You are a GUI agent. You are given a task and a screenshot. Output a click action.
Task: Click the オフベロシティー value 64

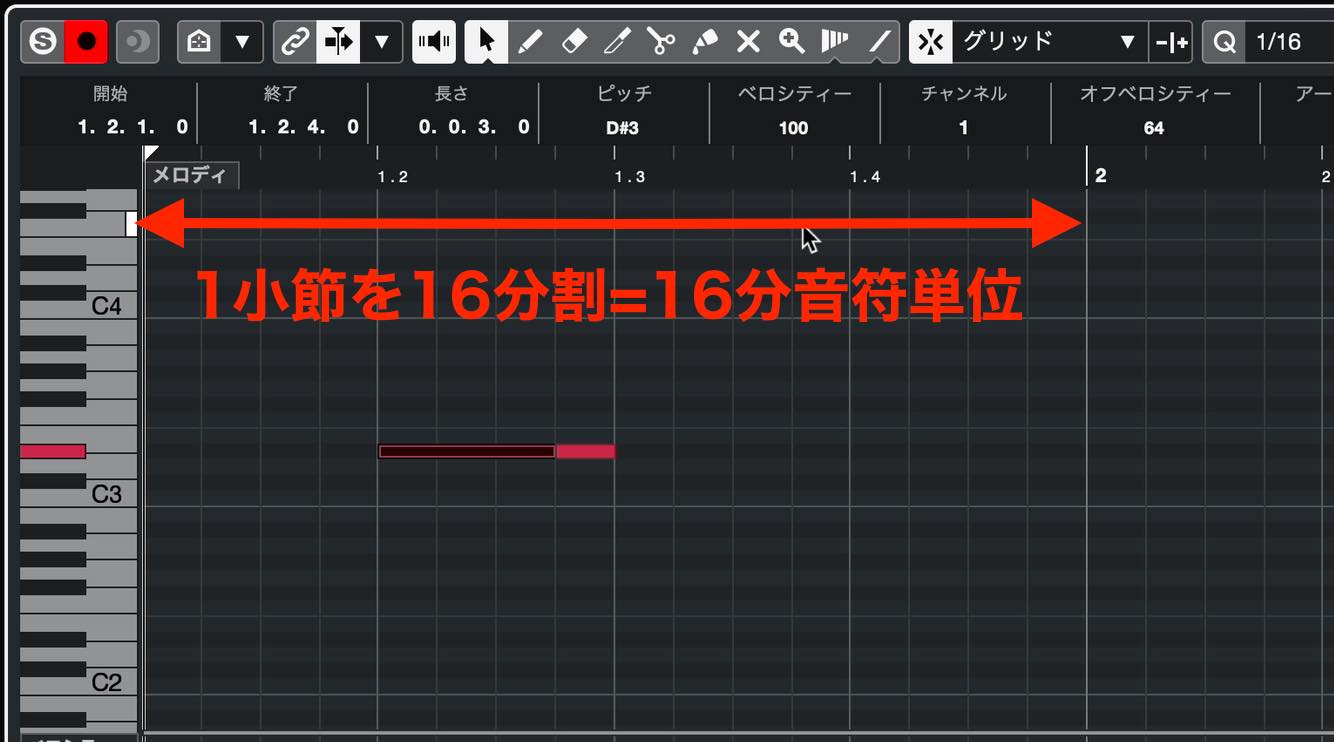coord(1154,128)
